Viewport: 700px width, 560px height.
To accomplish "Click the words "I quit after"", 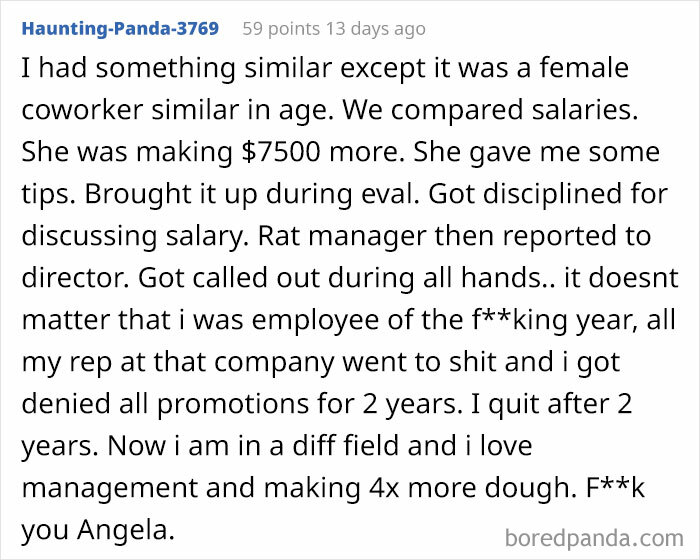I will pyautogui.click(x=533, y=403).
